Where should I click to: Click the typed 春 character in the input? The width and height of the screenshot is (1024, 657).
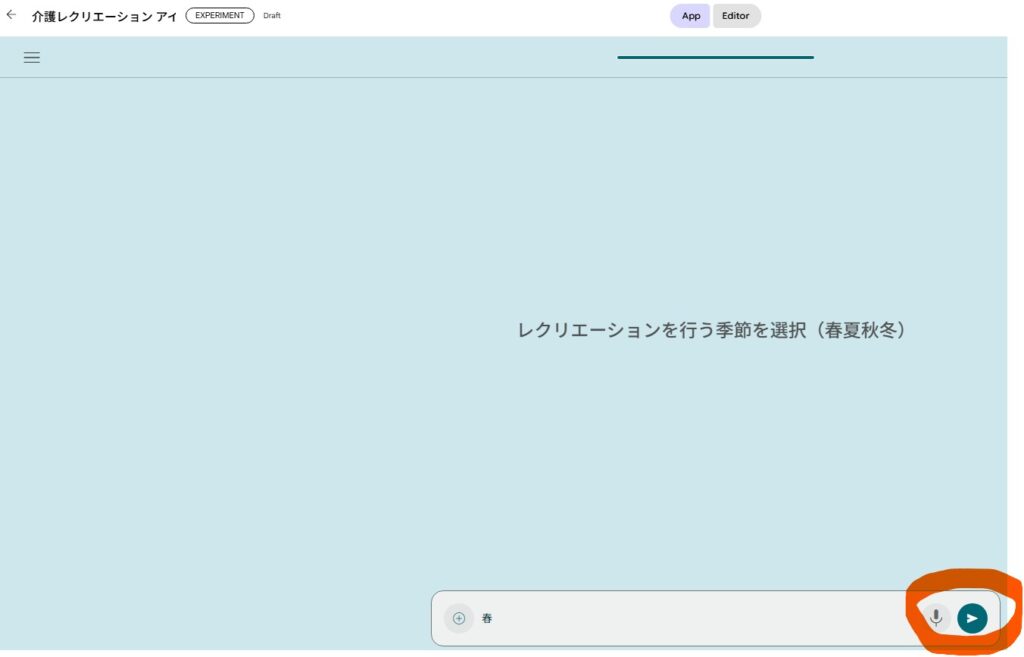pyautogui.click(x=487, y=618)
